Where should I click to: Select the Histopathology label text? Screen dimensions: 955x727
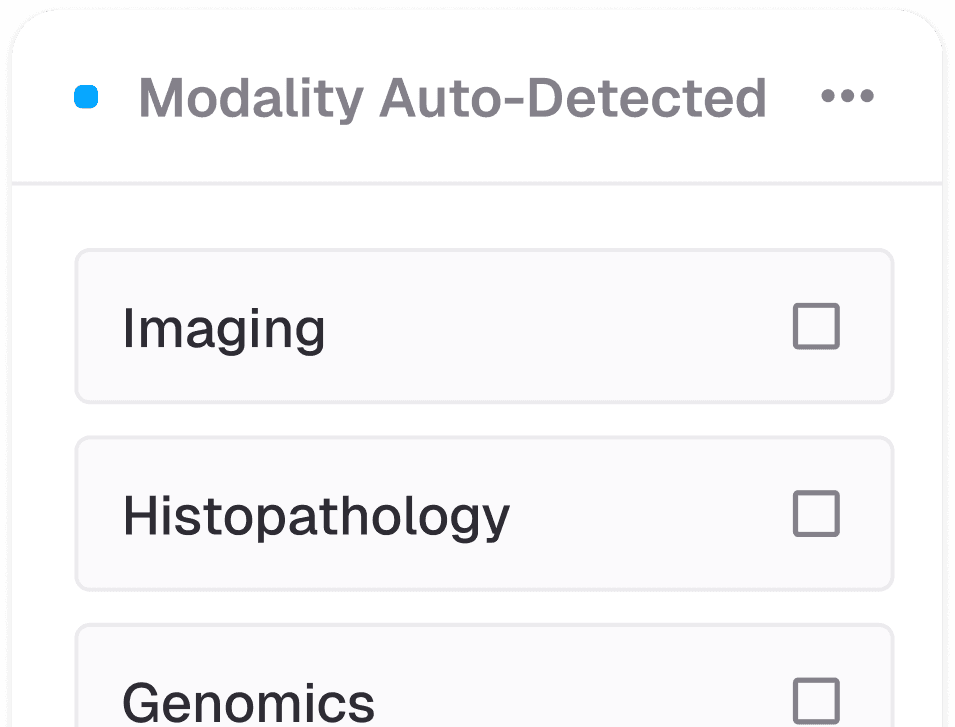[x=316, y=516]
